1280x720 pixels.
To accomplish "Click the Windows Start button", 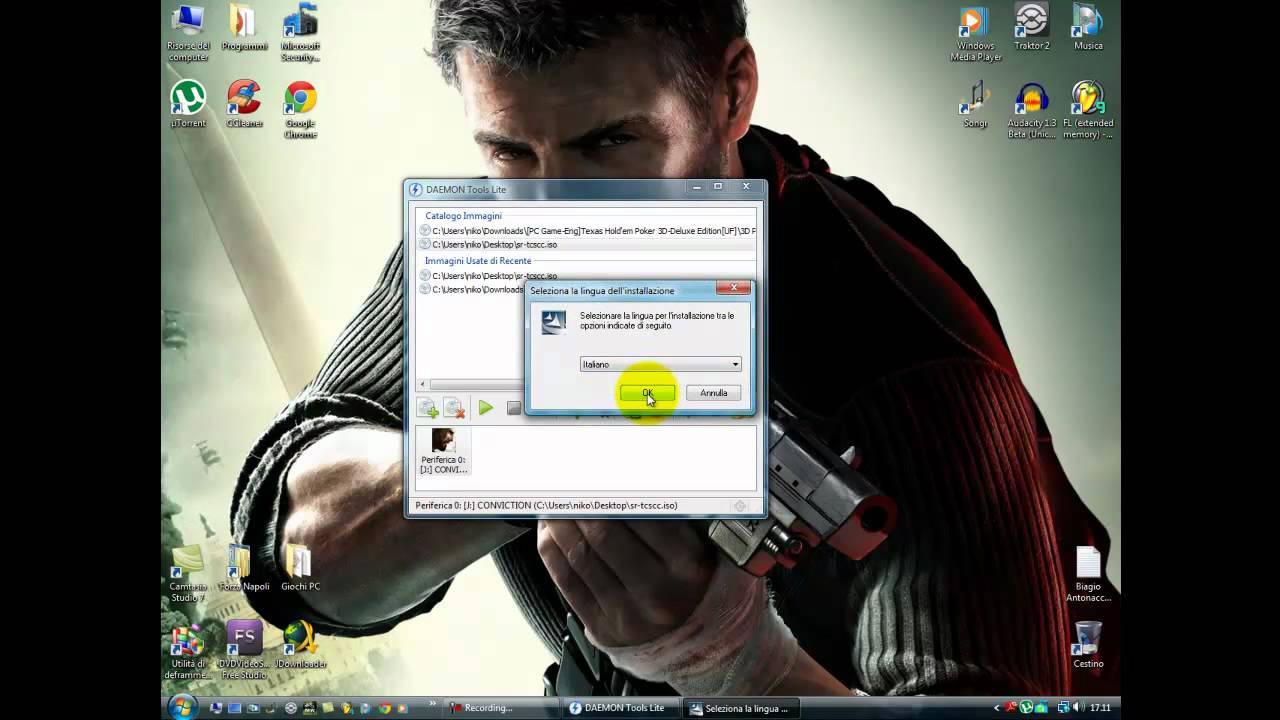I will (x=182, y=707).
